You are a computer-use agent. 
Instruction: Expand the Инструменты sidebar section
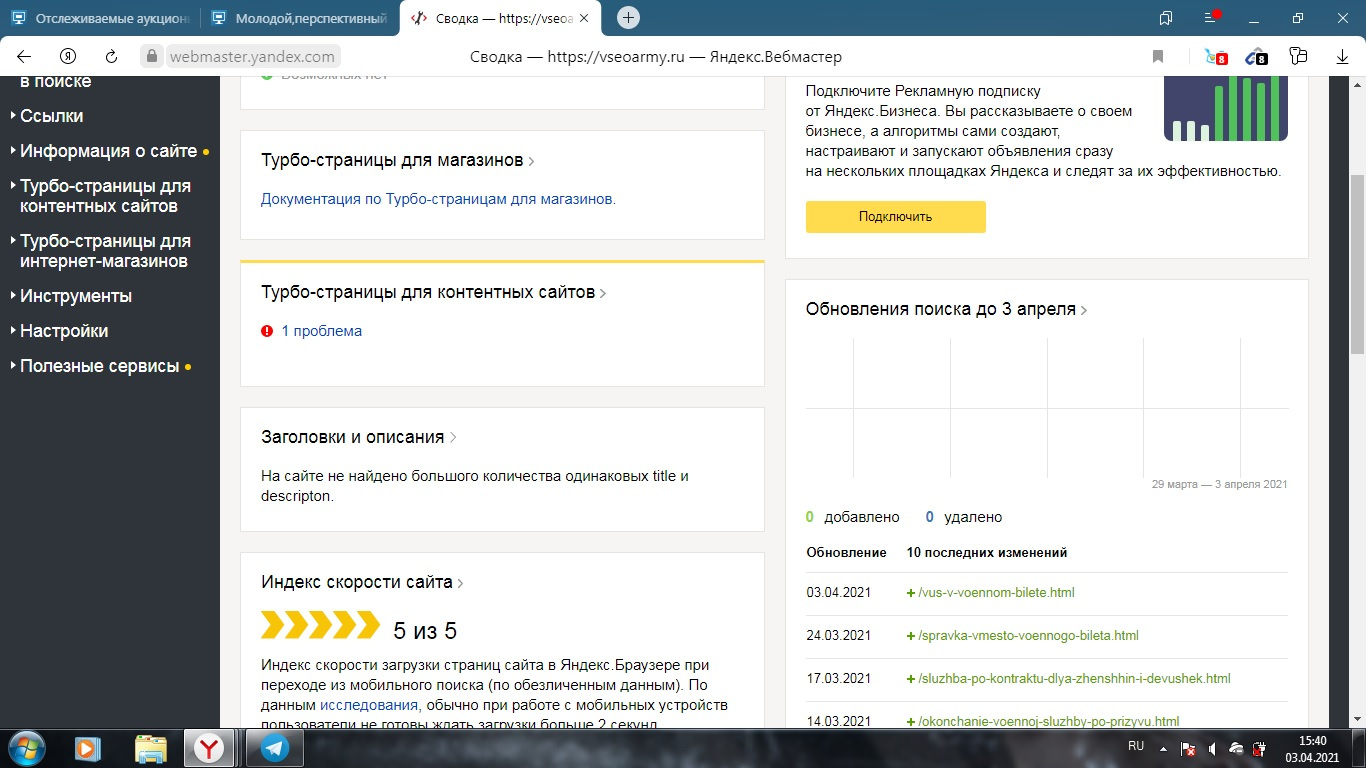coord(76,296)
